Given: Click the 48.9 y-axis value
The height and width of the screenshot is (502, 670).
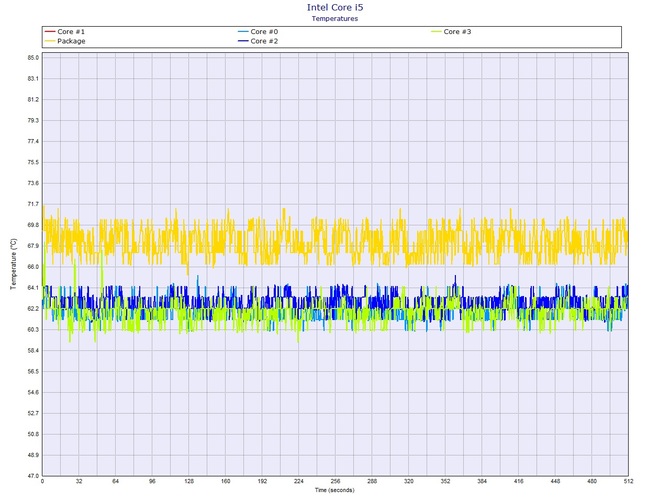Looking at the screenshot, I should [33, 455].
